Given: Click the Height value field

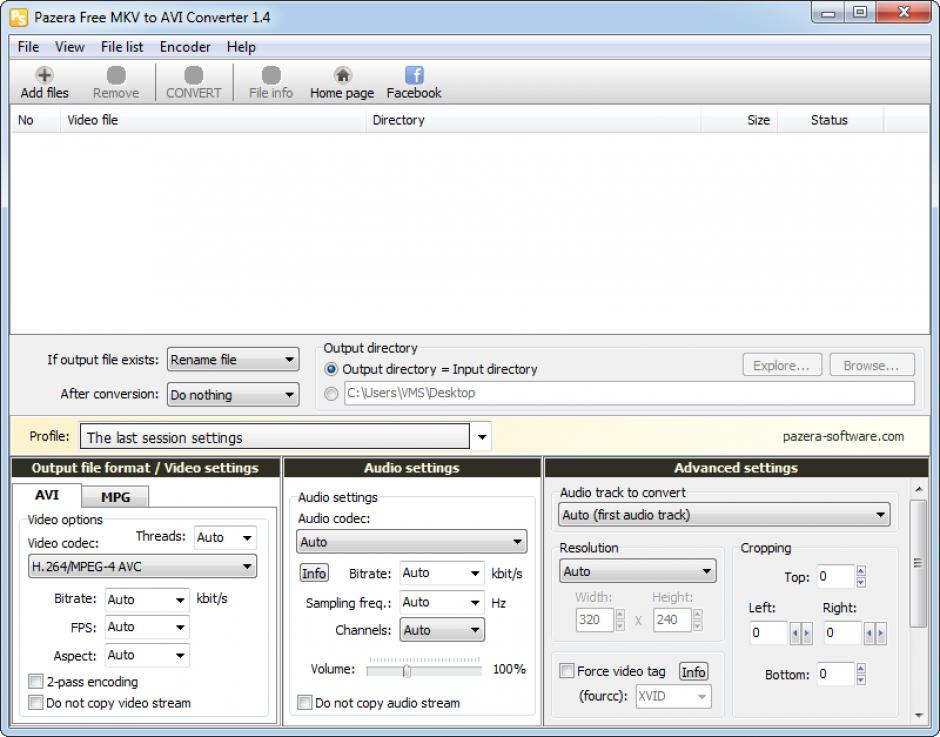Looking at the screenshot, I should coord(671,620).
